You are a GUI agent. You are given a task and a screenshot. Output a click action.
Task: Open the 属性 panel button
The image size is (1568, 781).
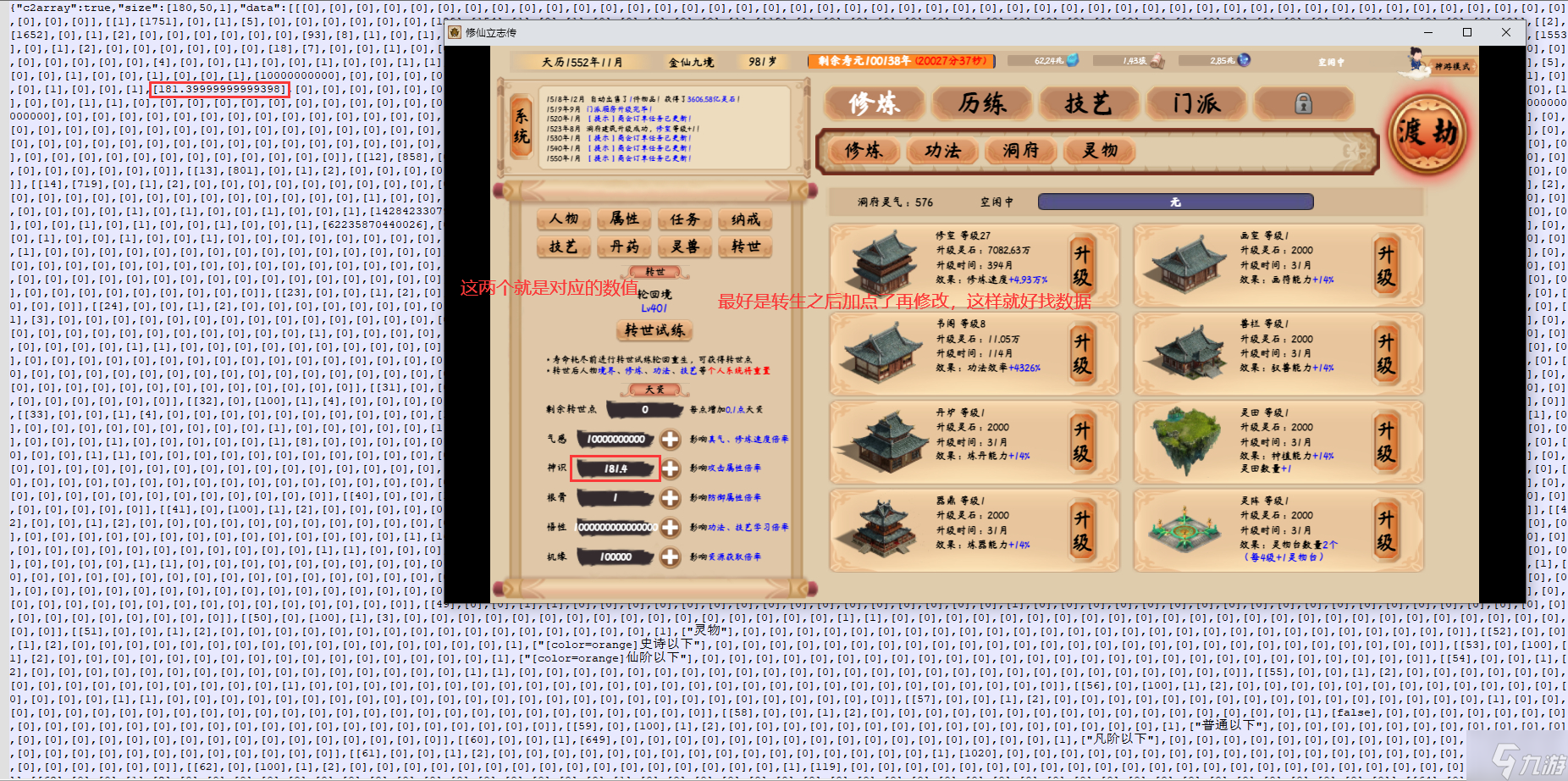pyautogui.click(x=624, y=219)
